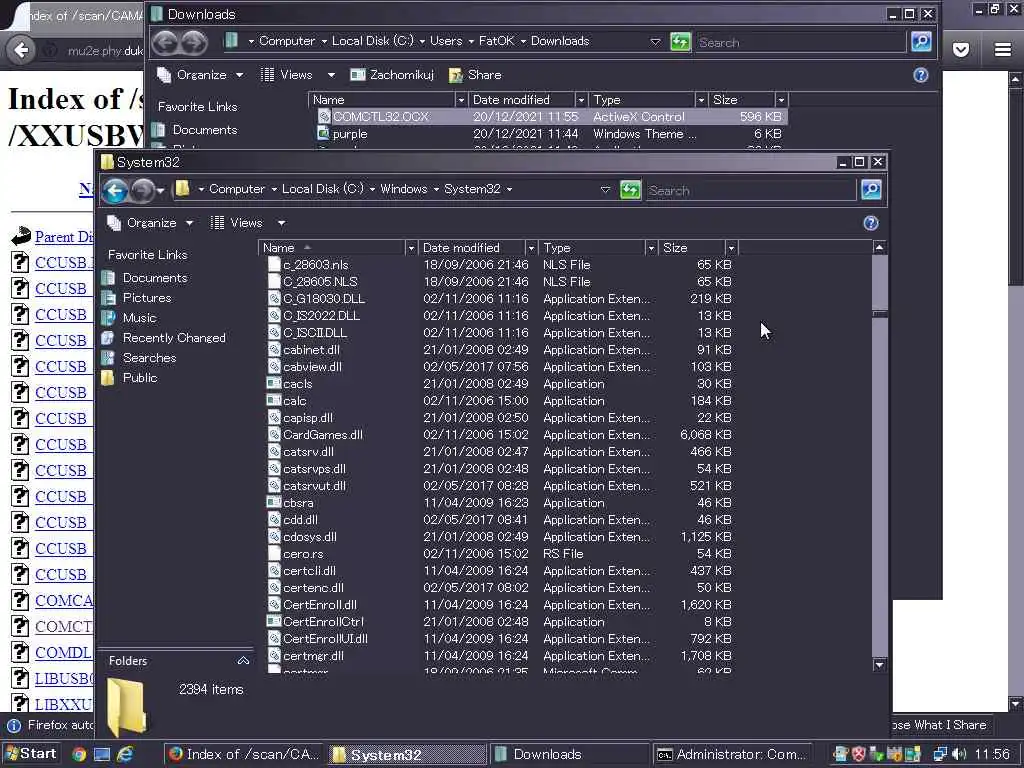The width and height of the screenshot is (1024, 768).
Task: Click Zachomikuj in Downloads toolbar
Action: coord(392,75)
